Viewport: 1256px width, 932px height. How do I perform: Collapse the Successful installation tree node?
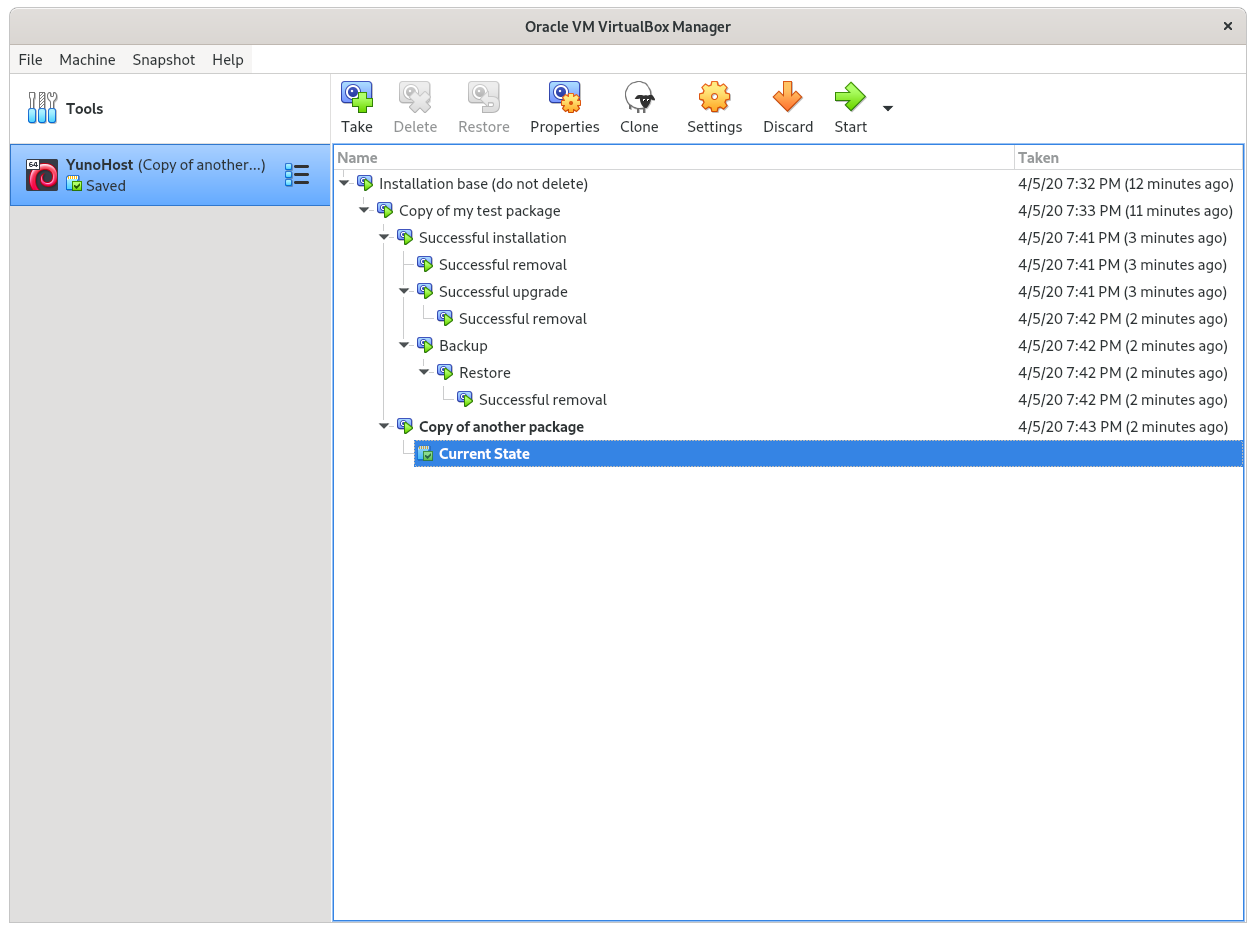point(384,238)
